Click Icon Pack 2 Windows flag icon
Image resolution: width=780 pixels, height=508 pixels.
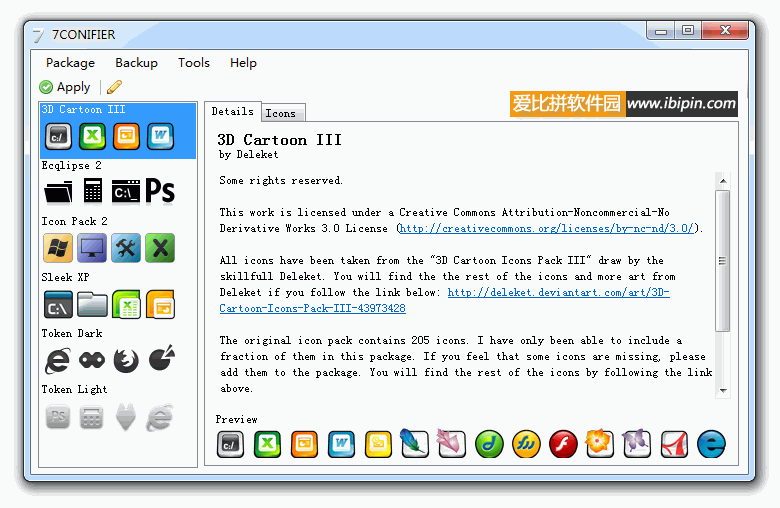click(x=58, y=248)
